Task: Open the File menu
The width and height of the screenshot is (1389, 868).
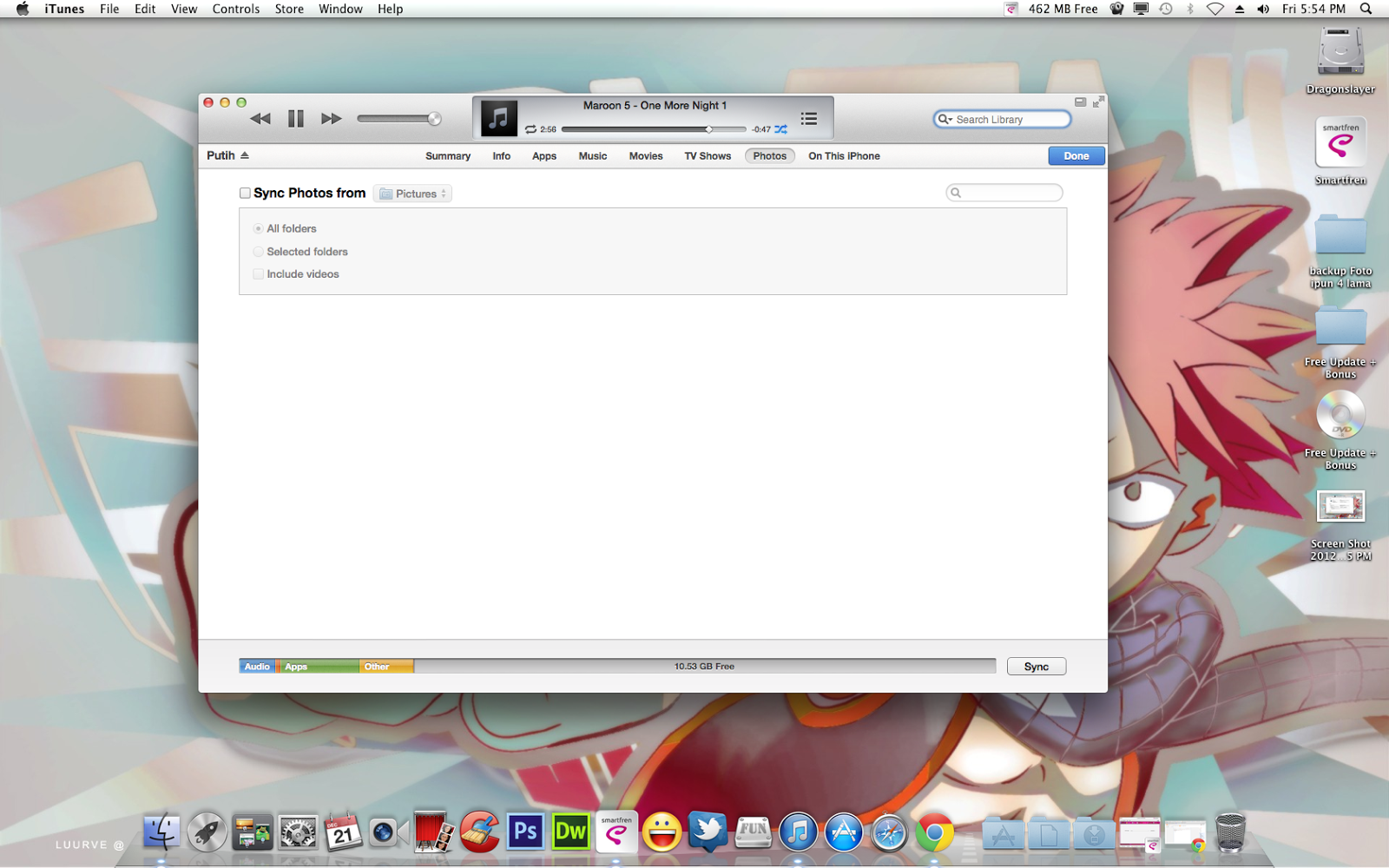Action: click(109, 9)
